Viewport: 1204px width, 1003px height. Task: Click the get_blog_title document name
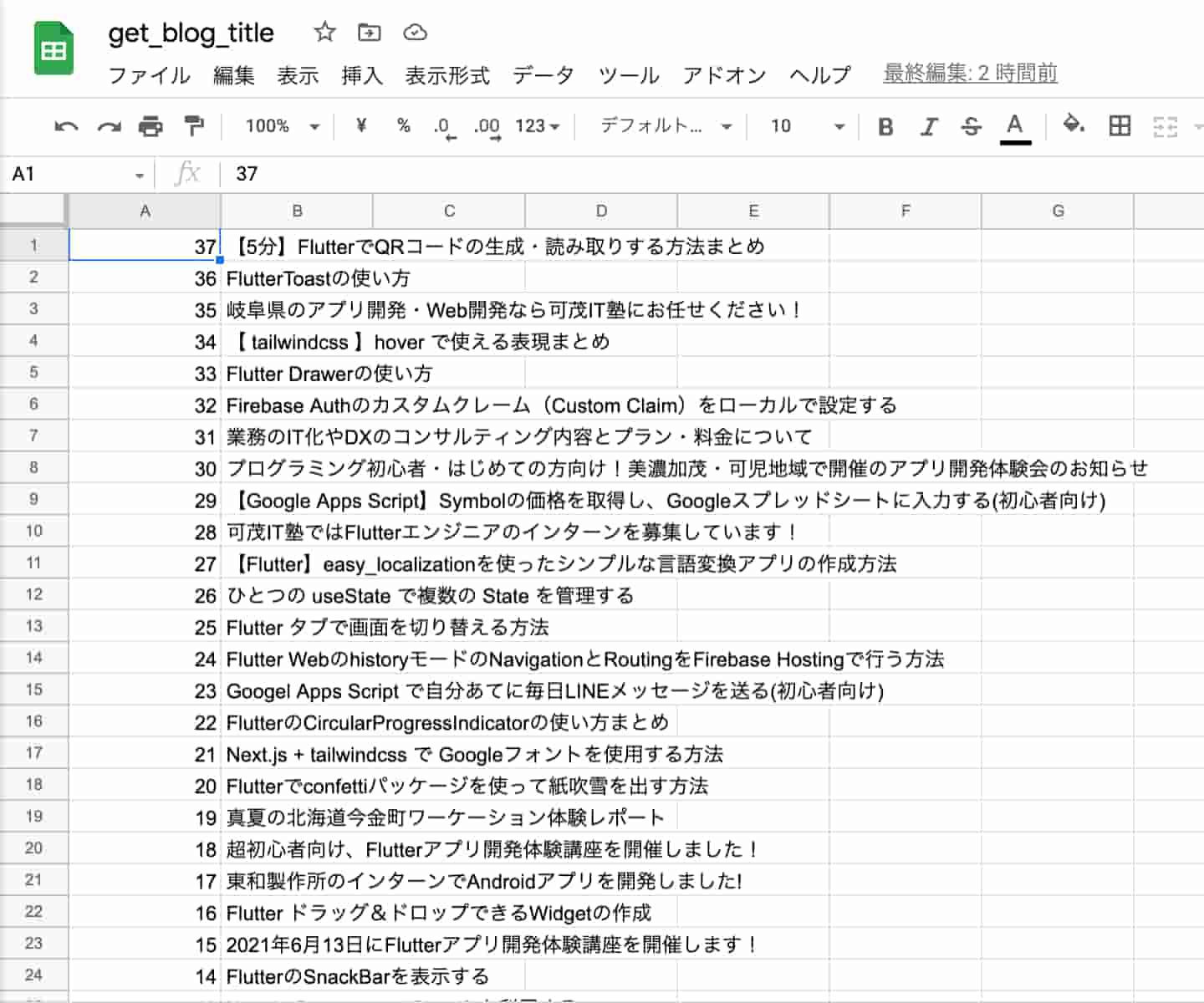191,33
